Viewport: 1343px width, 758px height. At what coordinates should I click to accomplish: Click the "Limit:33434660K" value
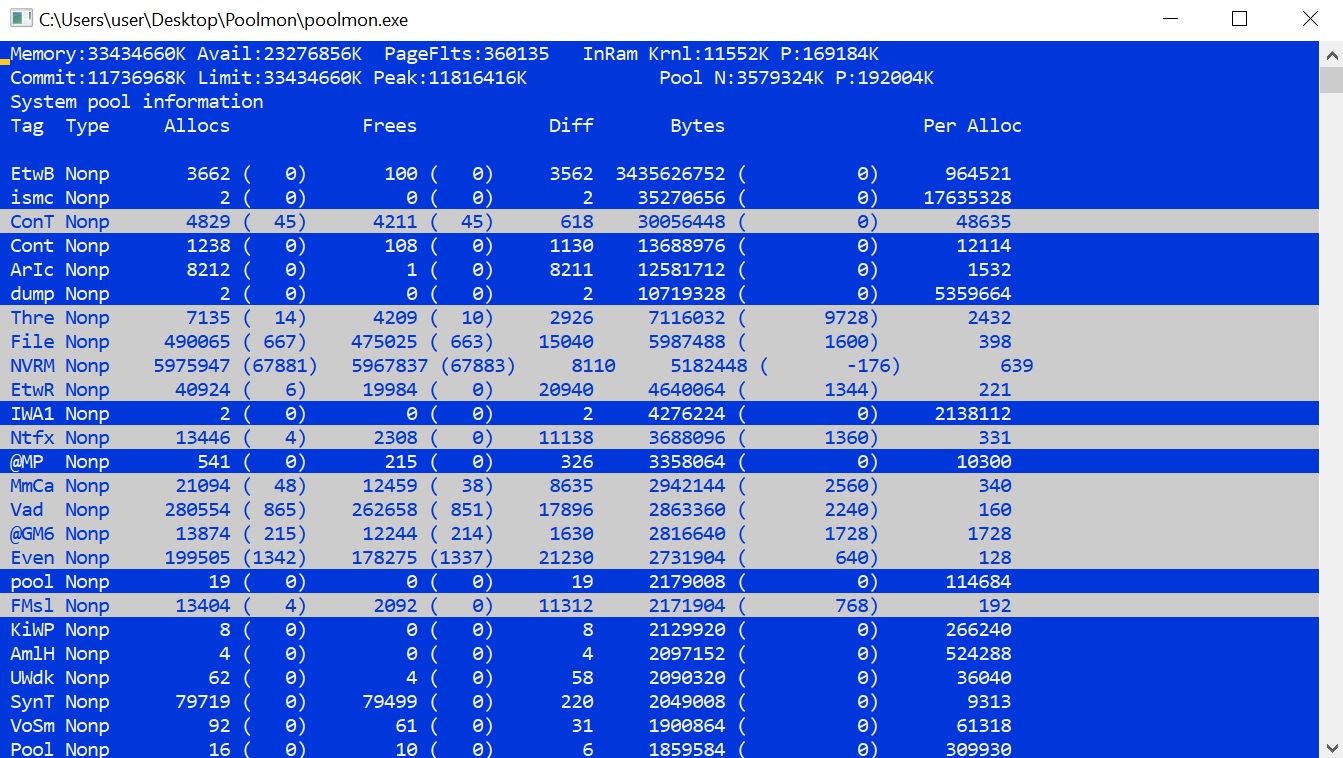pyautogui.click(x=279, y=78)
